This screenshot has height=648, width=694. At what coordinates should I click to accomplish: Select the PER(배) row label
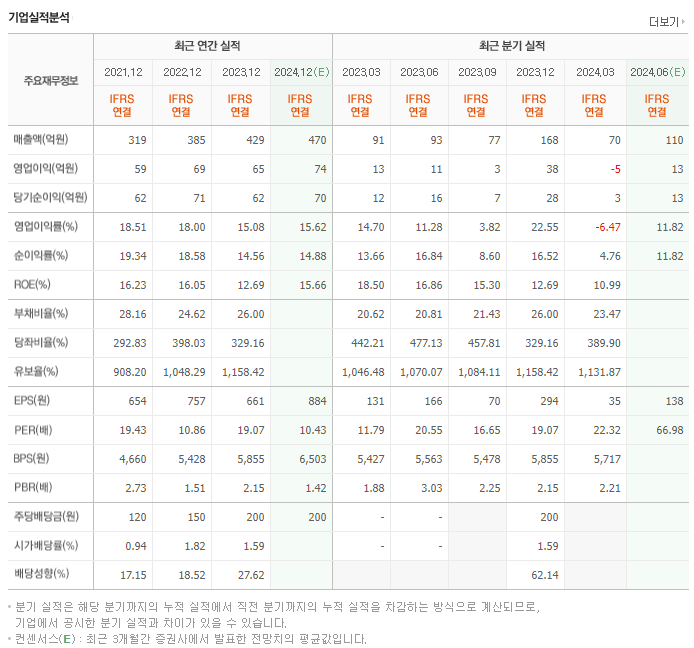click(x=33, y=430)
